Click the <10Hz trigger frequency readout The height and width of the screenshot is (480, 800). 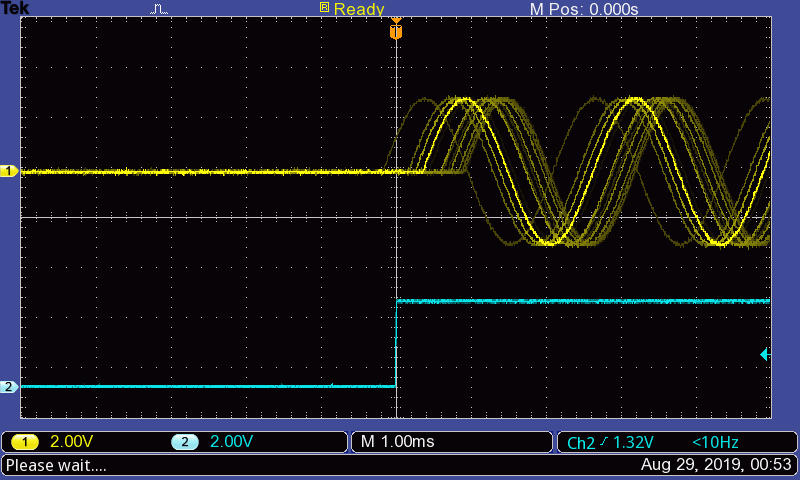coord(716,442)
